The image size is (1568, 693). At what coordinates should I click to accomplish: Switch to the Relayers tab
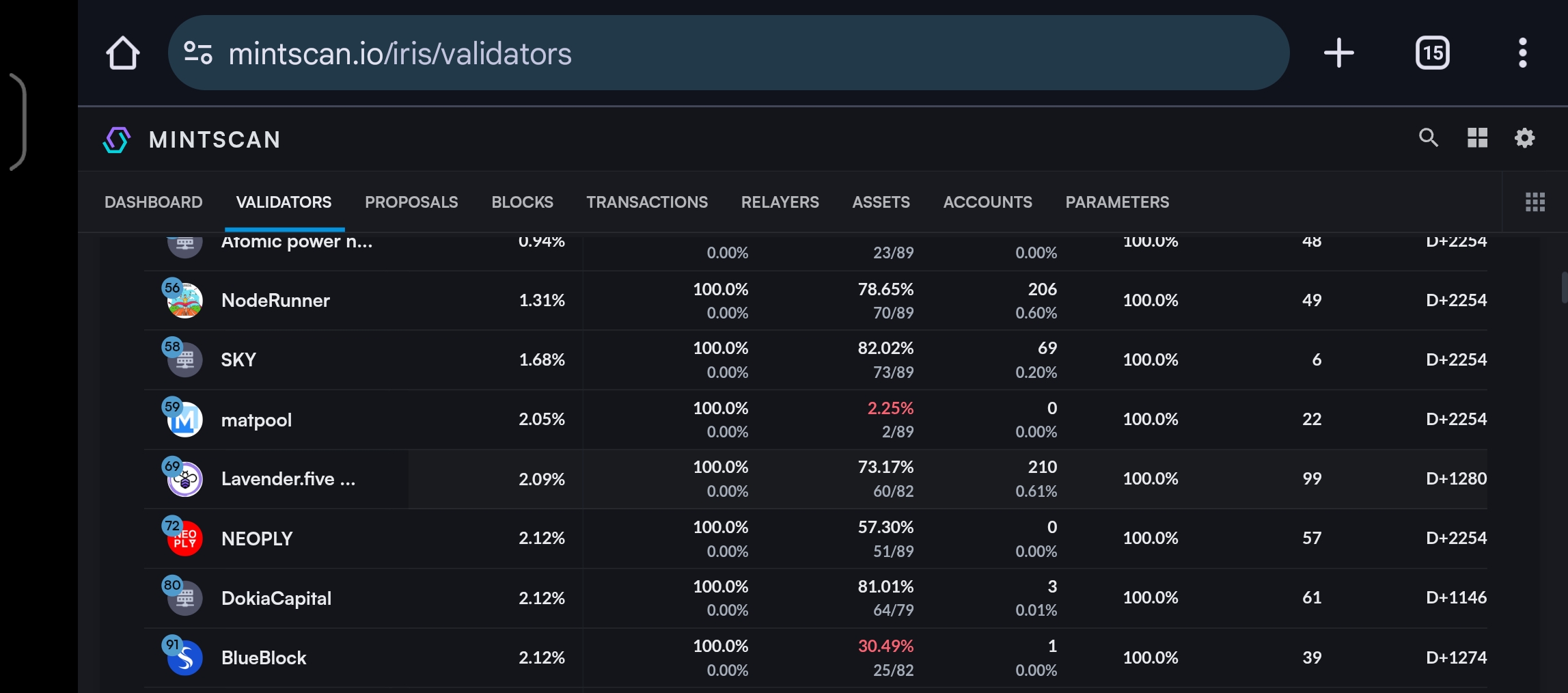(780, 202)
